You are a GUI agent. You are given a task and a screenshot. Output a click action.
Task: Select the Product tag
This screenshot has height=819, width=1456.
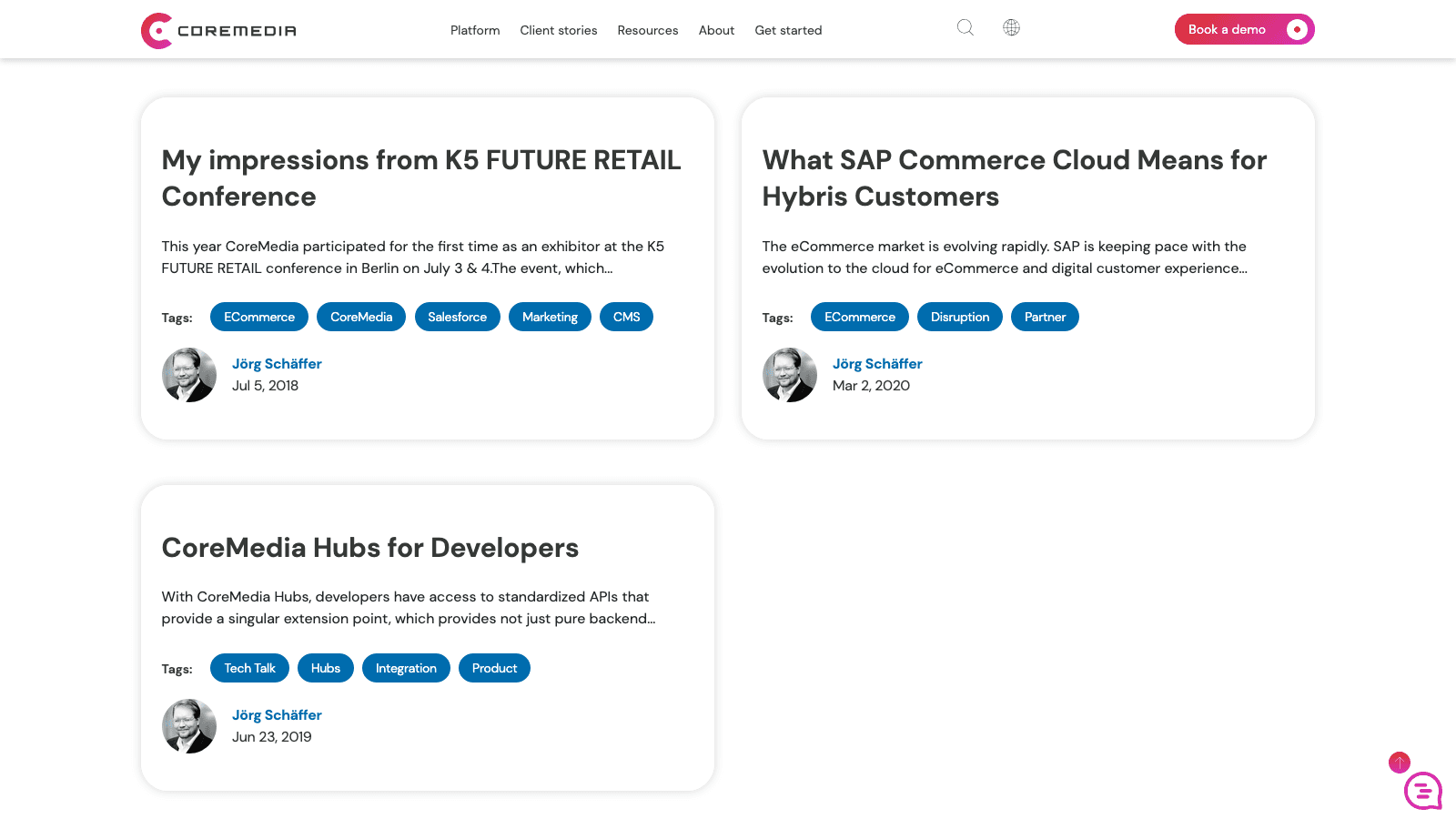point(494,668)
